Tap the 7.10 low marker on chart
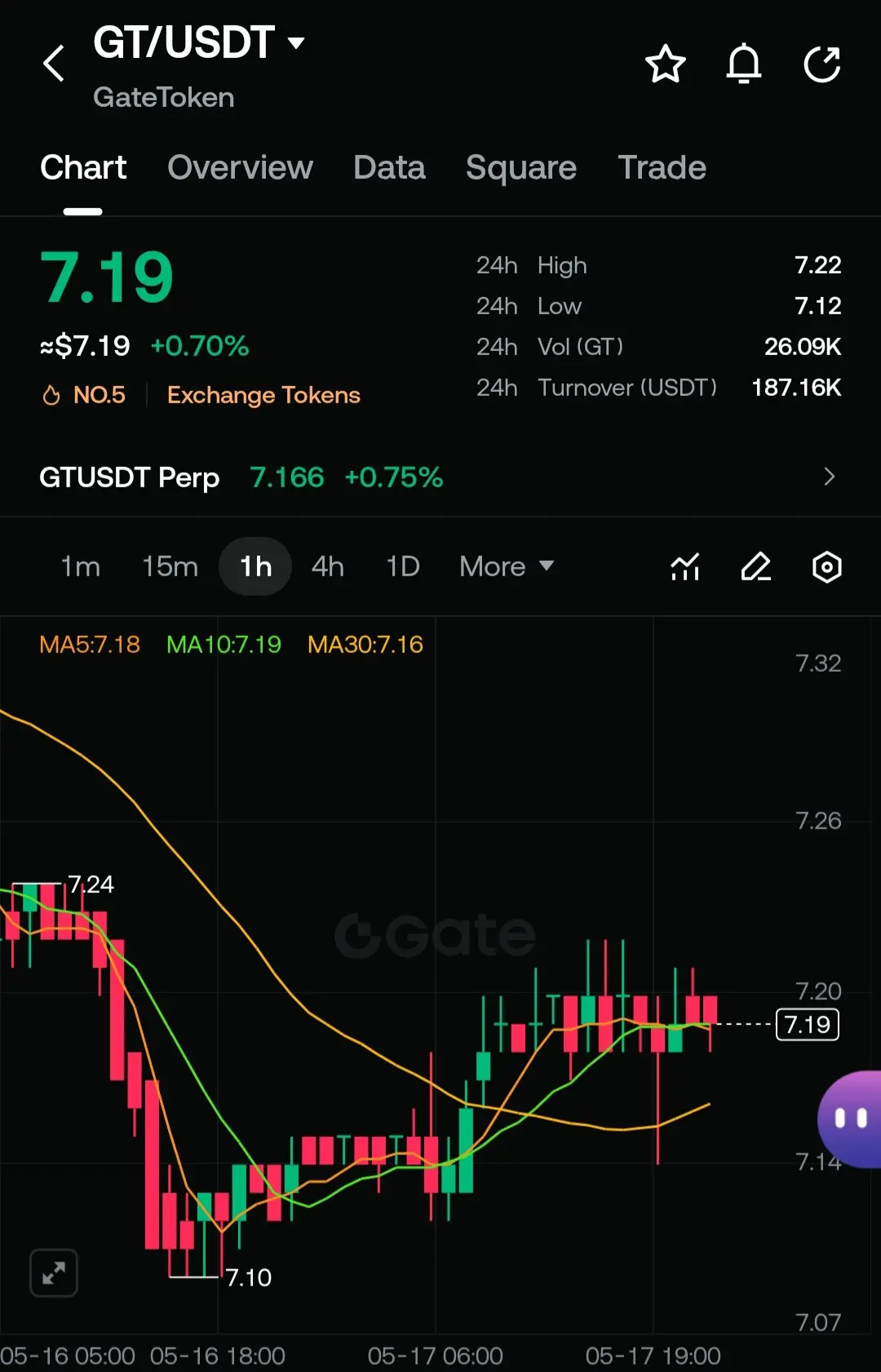Image resolution: width=881 pixels, height=1372 pixels. (248, 1277)
